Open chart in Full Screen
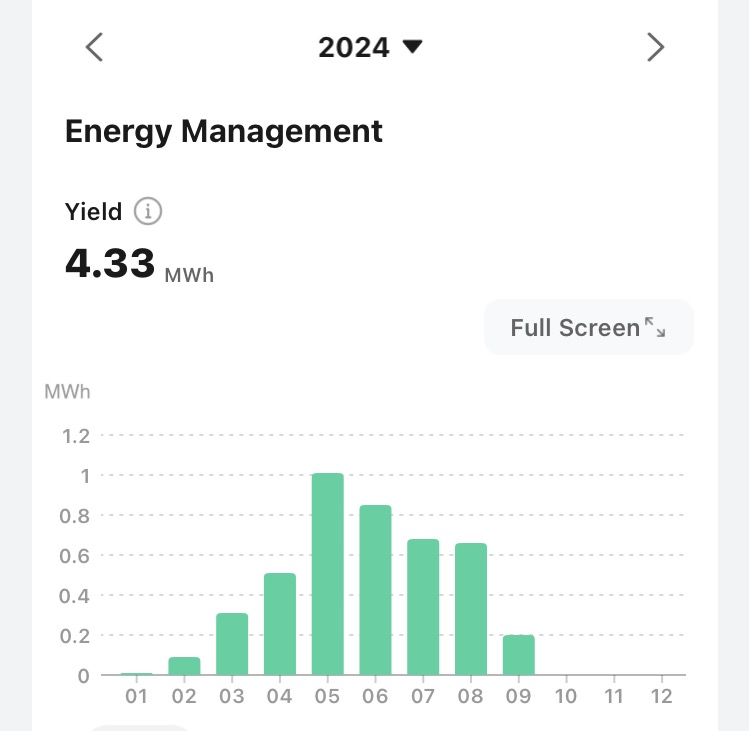Image resolution: width=749 pixels, height=731 pixels. coord(588,327)
